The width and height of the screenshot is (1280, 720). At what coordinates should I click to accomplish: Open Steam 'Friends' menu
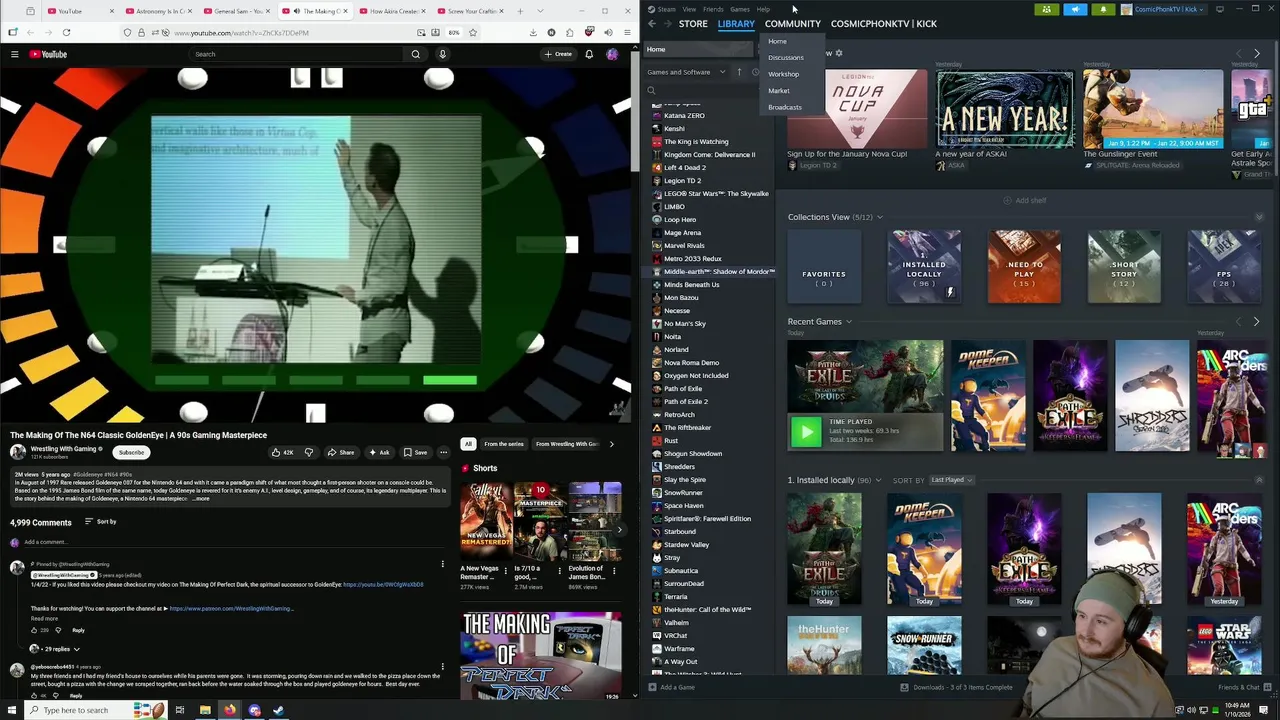[713, 9]
